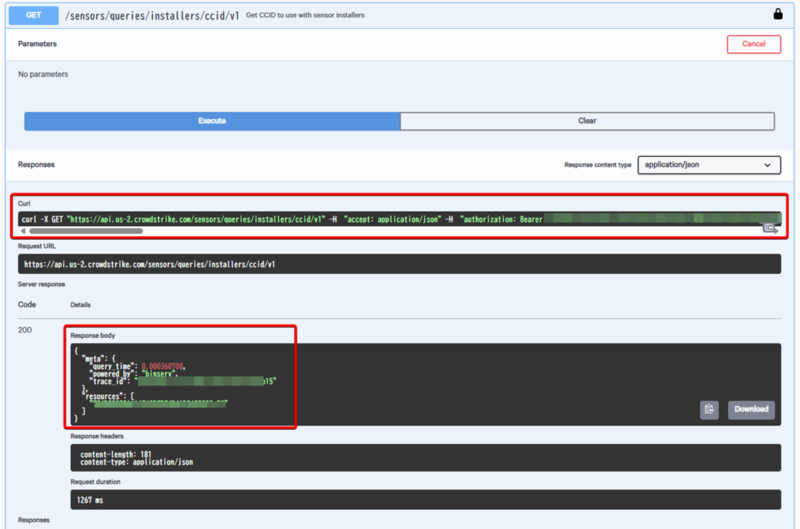
Task: Select the query_time value 0.000360708
Action: tap(162, 366)
